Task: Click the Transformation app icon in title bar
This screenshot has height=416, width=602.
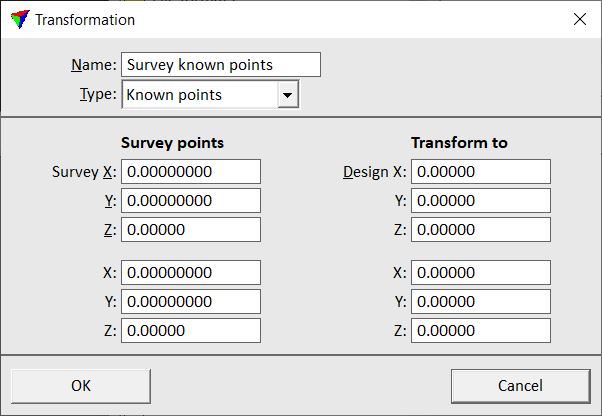Action: pyautogui.click(x=20, y=19)
